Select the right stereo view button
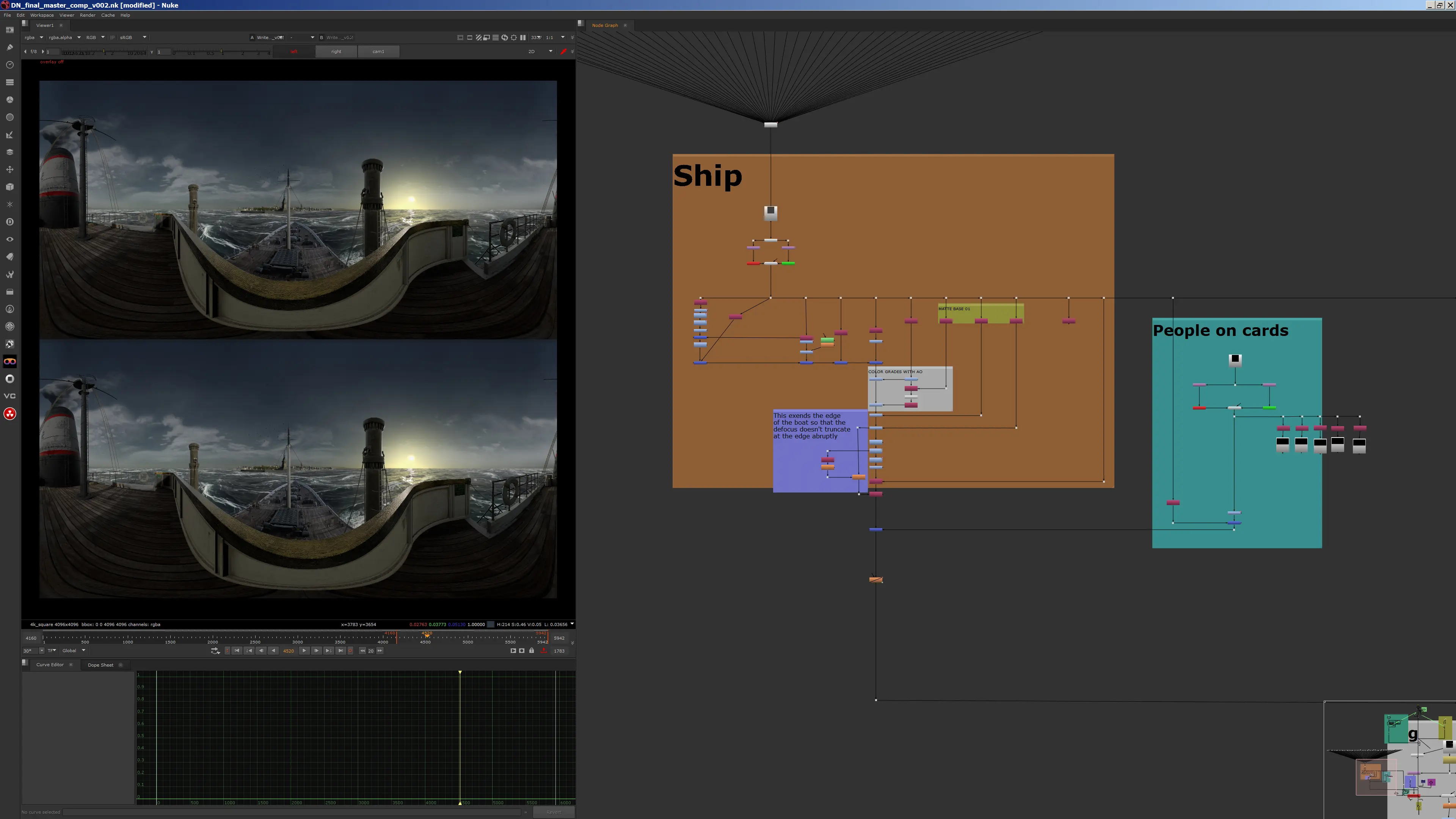 tap(336, 52)
